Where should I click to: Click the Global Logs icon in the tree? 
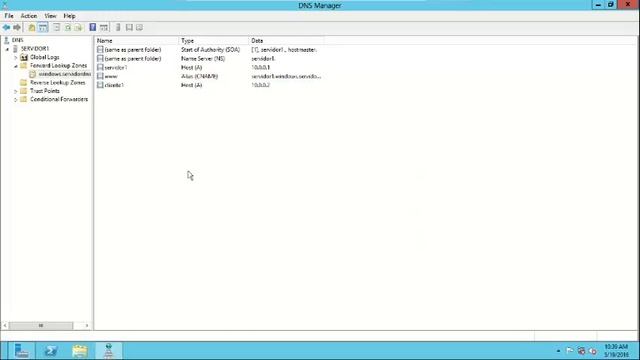click(x=24, y=58)
